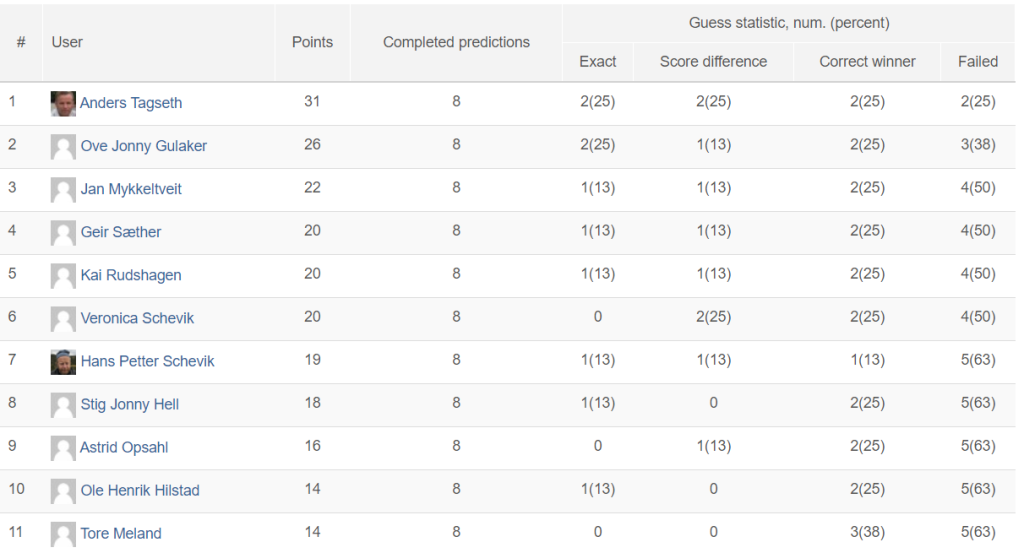Open Ole Henrik Hilstad profile link
This screenshot has width=1024, height=553.
pos(140,491)
